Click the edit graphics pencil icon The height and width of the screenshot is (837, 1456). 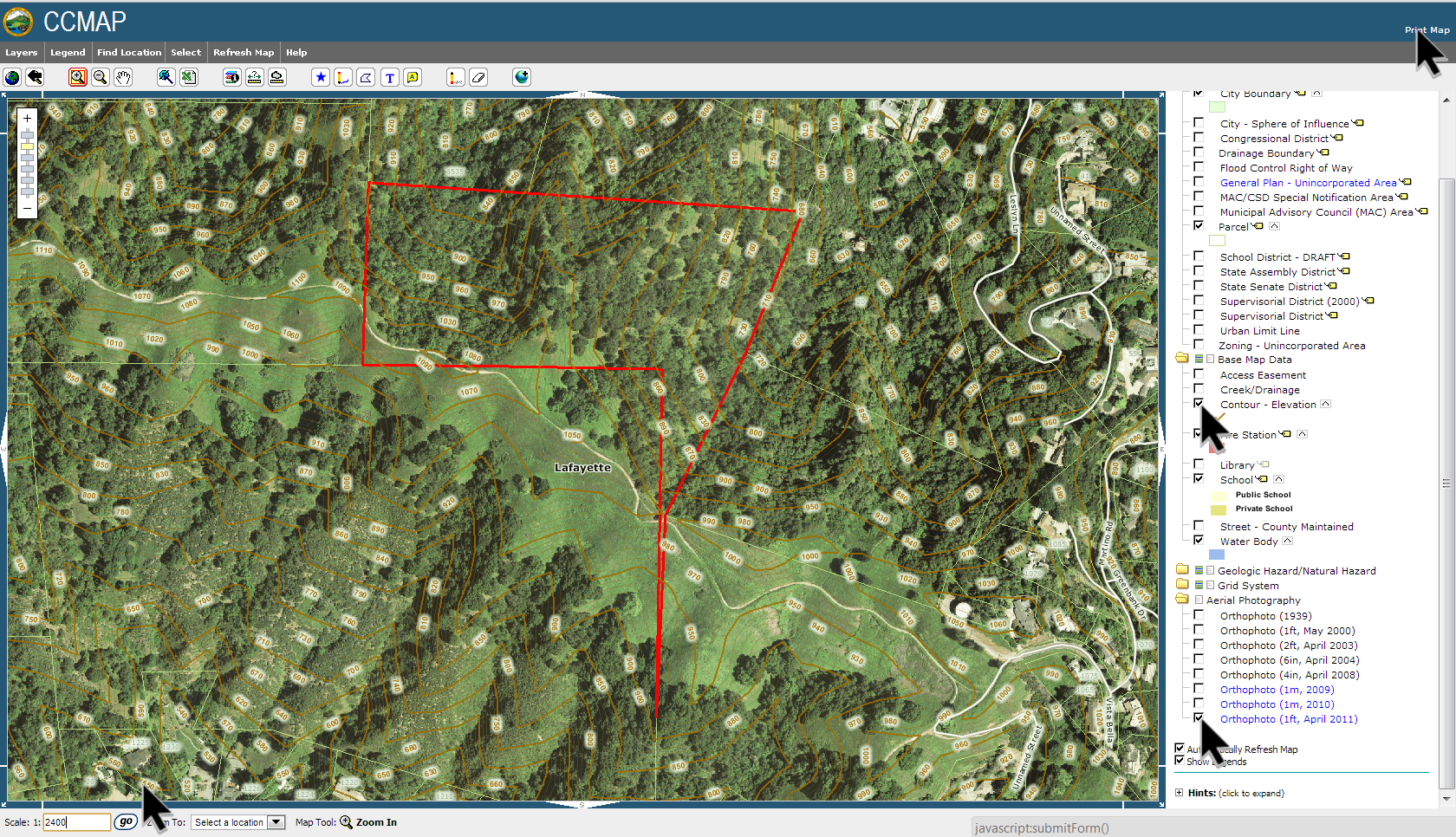pos(456,77)
